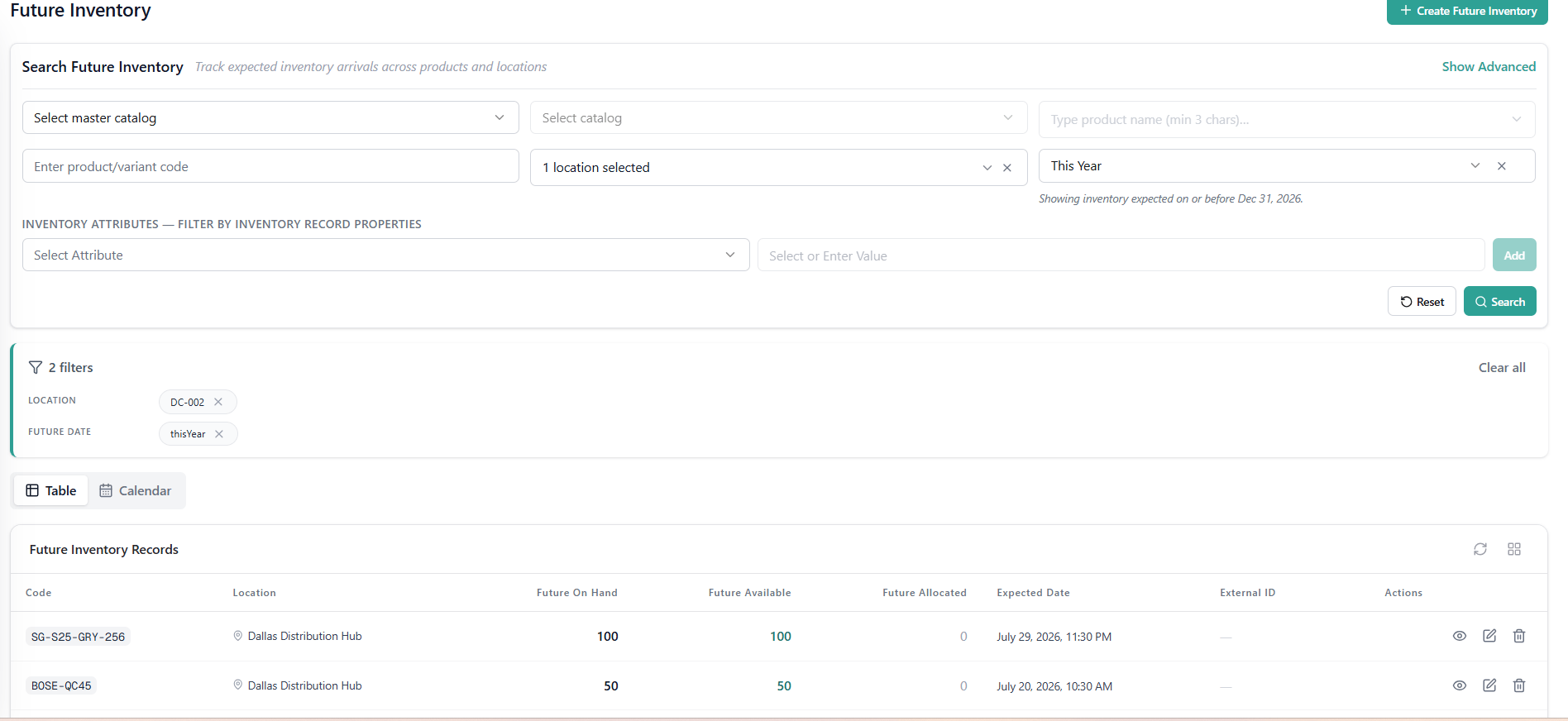The width and height of the screenshot is (1568, 721).
Task: Click the Add attribute button
Action: pyautogui.click(x=1514, y=255)
